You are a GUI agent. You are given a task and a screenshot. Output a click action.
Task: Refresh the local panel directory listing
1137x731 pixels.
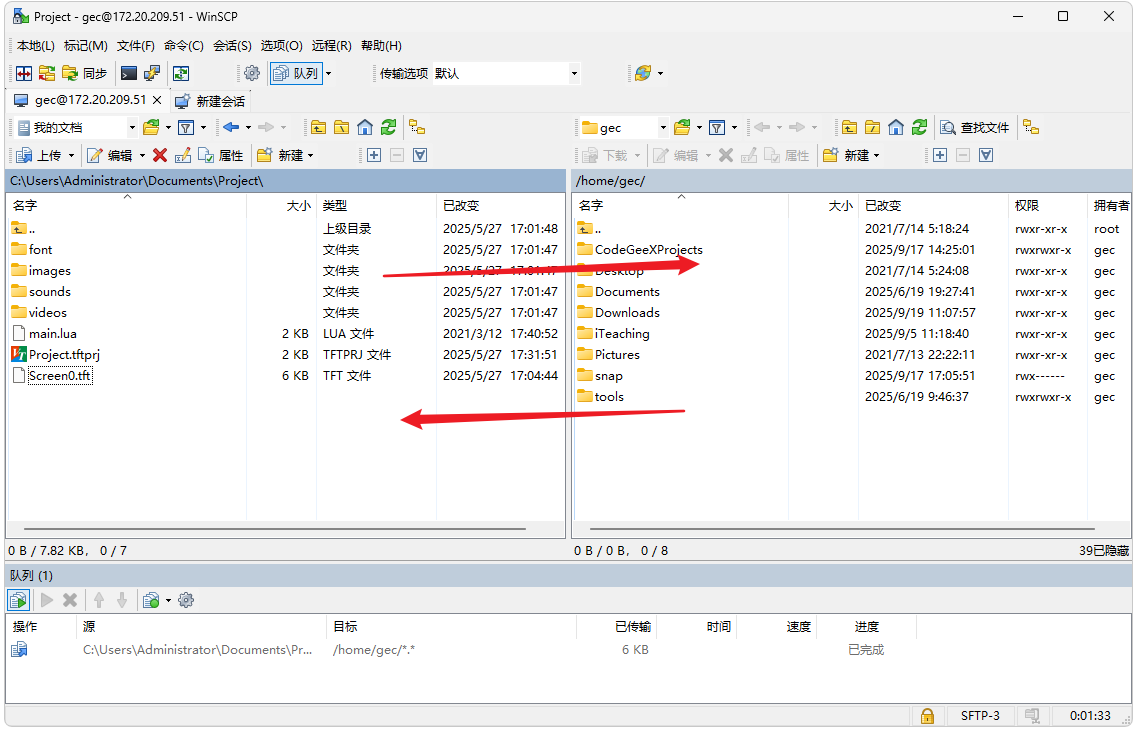pos(388,127)
